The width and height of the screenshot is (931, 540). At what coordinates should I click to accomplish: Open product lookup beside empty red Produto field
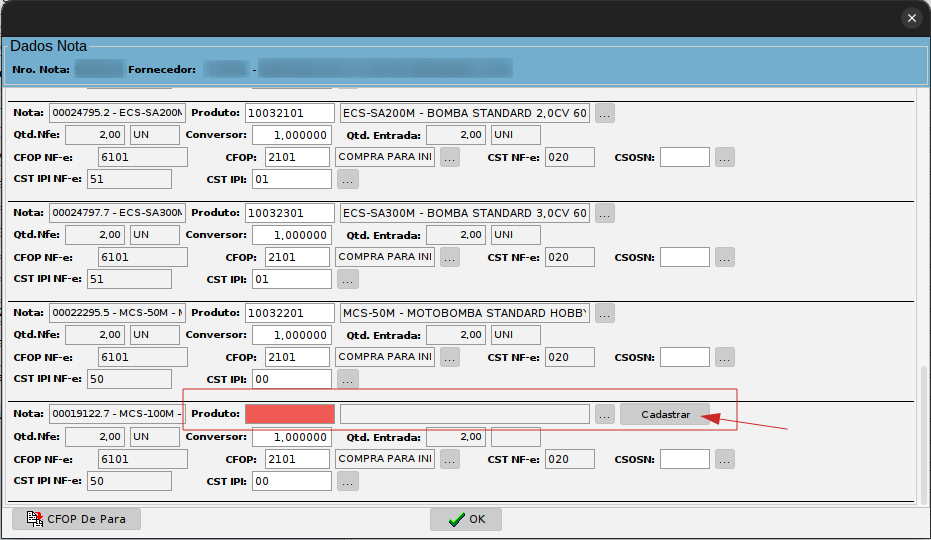pyautogui.click(x=604, y=414)
